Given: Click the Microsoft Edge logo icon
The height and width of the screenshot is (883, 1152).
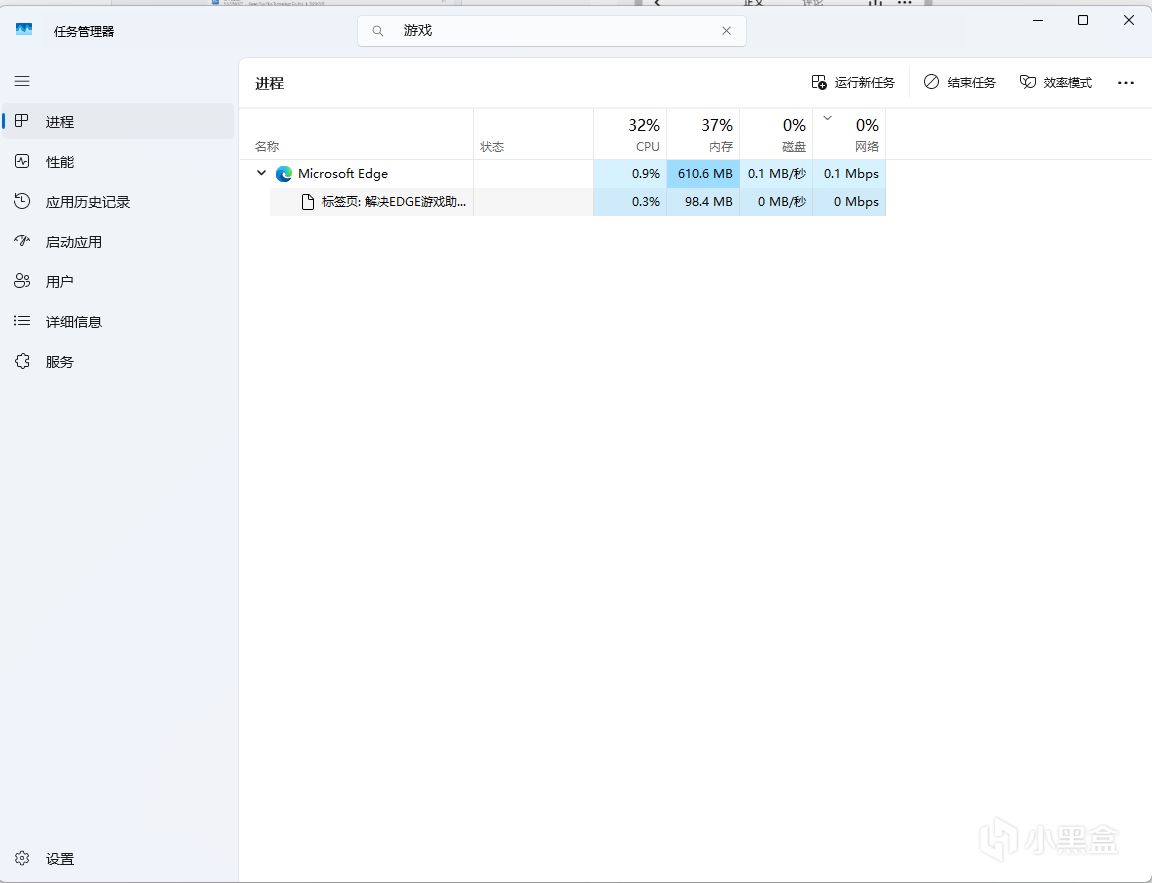Looking at the screenshot, I should pyautogui.click(x=284, y=174).
